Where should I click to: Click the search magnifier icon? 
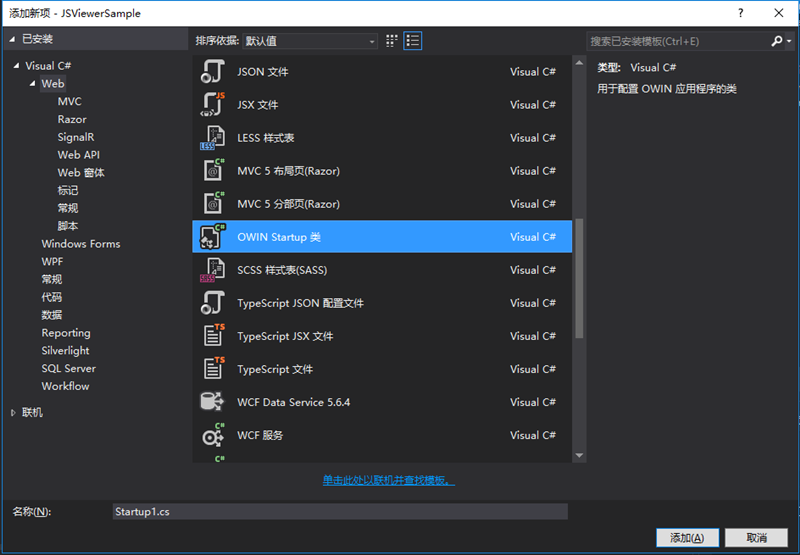point(777,41)
